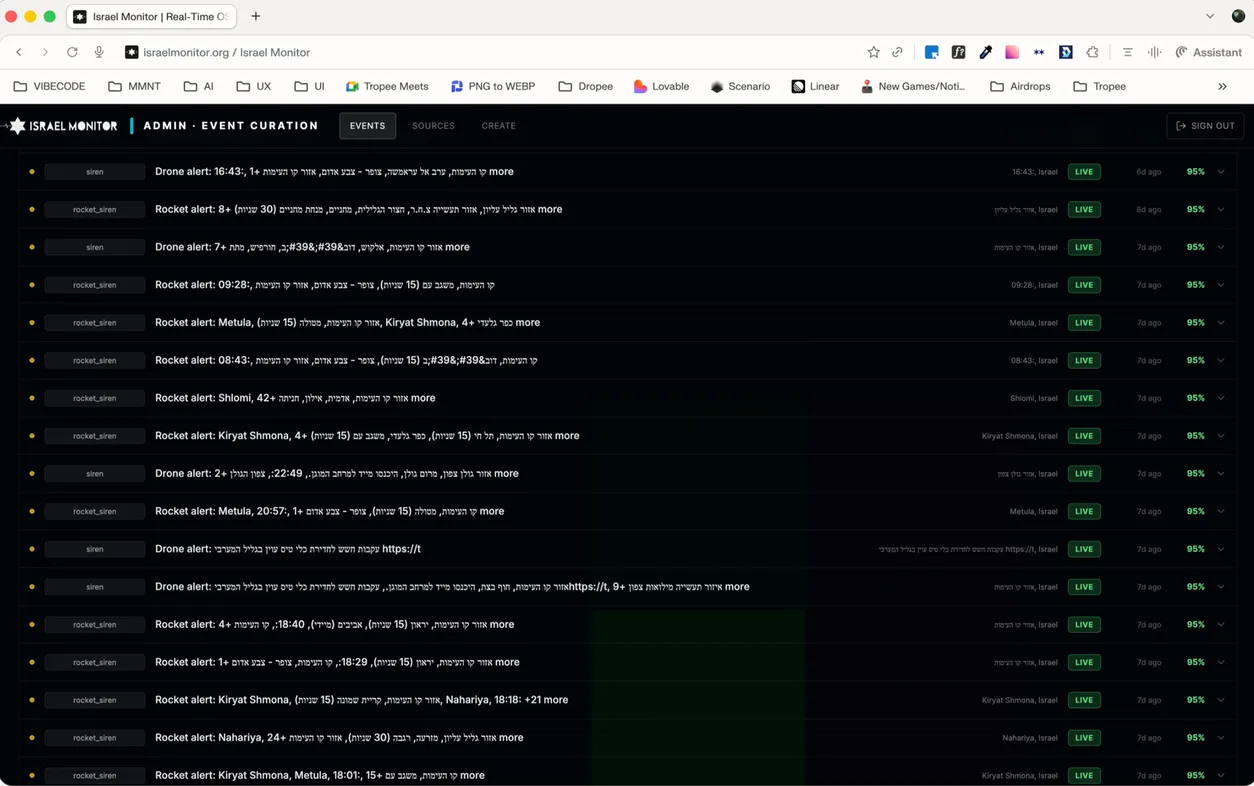Toggle LIVE badge on Rocket alert Shlomi row
This screenshot has height=786, width=1254.
click(1084, 398)
